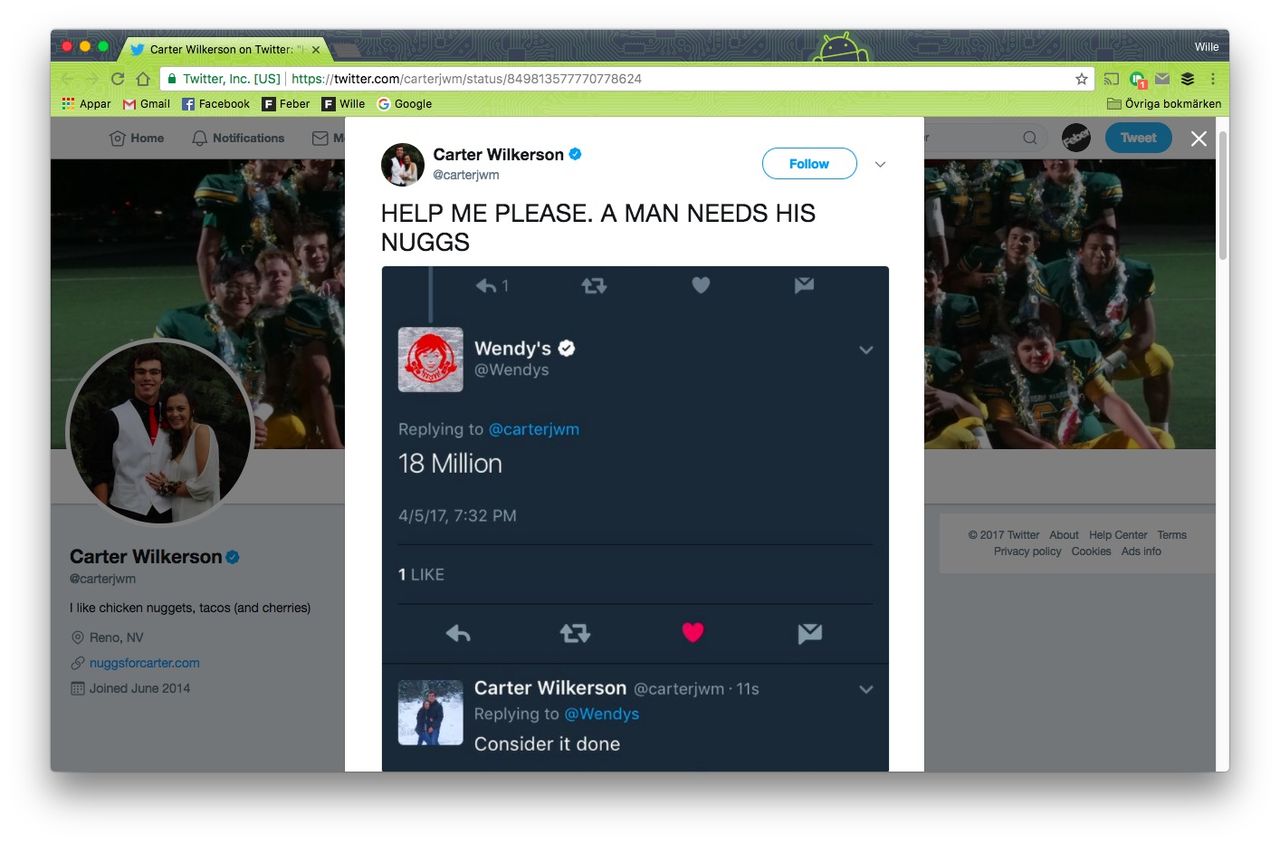
Task: Click Joined June 2014 text
Action: point(139,688)
